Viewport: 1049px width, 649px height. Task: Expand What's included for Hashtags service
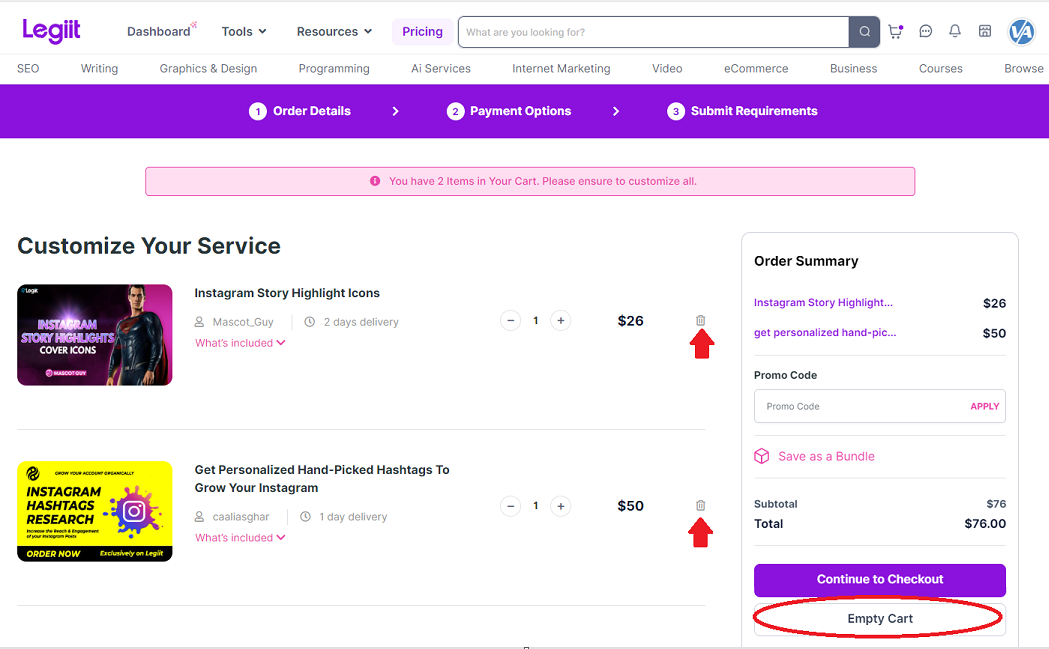[x=240, y=537]
